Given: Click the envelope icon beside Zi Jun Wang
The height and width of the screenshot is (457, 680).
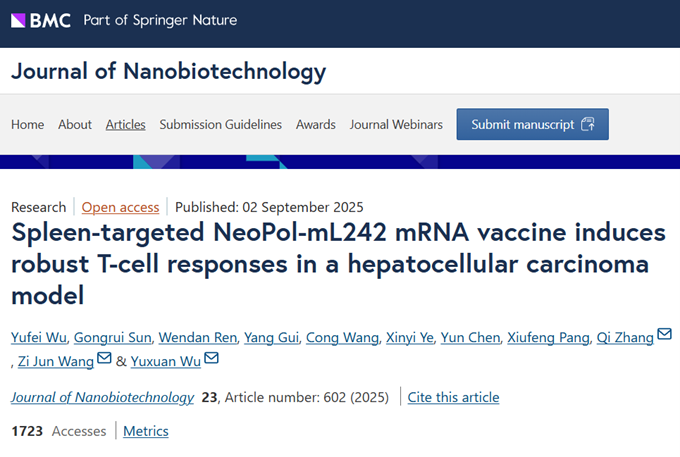Looking at the screenshot, I should tap(105, 358).
